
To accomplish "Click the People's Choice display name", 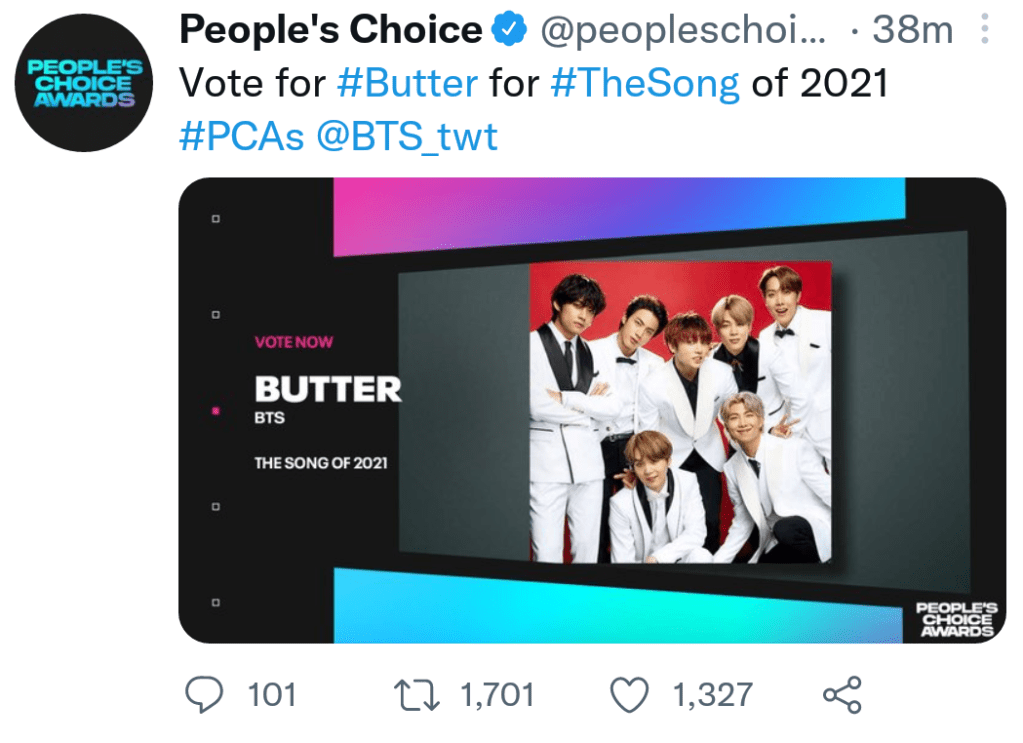I will pos(330,32).
